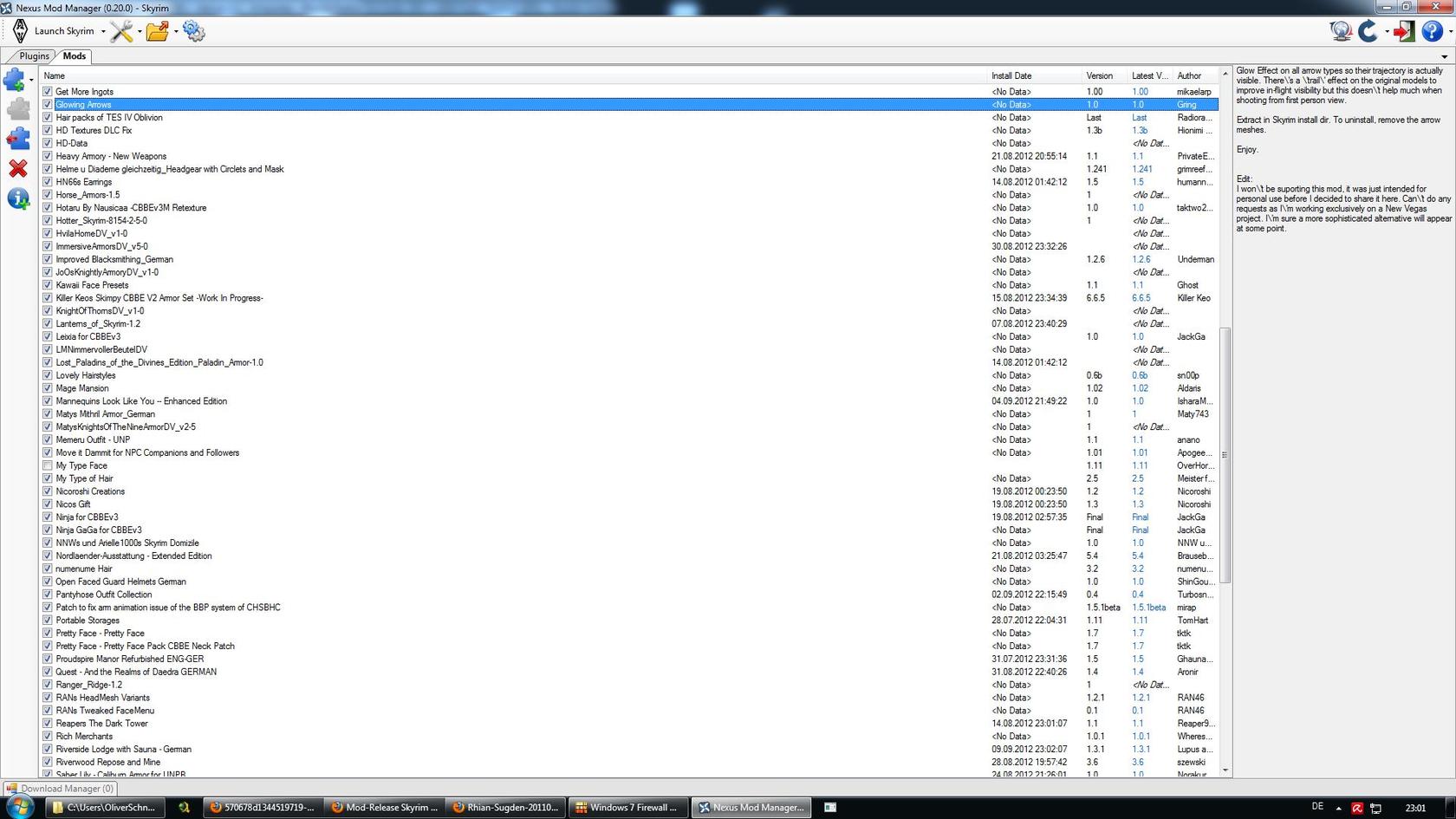The width and height of the screenshot is (1456, 819).
Task: Switch to the Plugins tab
Action: tap(34, 55)
